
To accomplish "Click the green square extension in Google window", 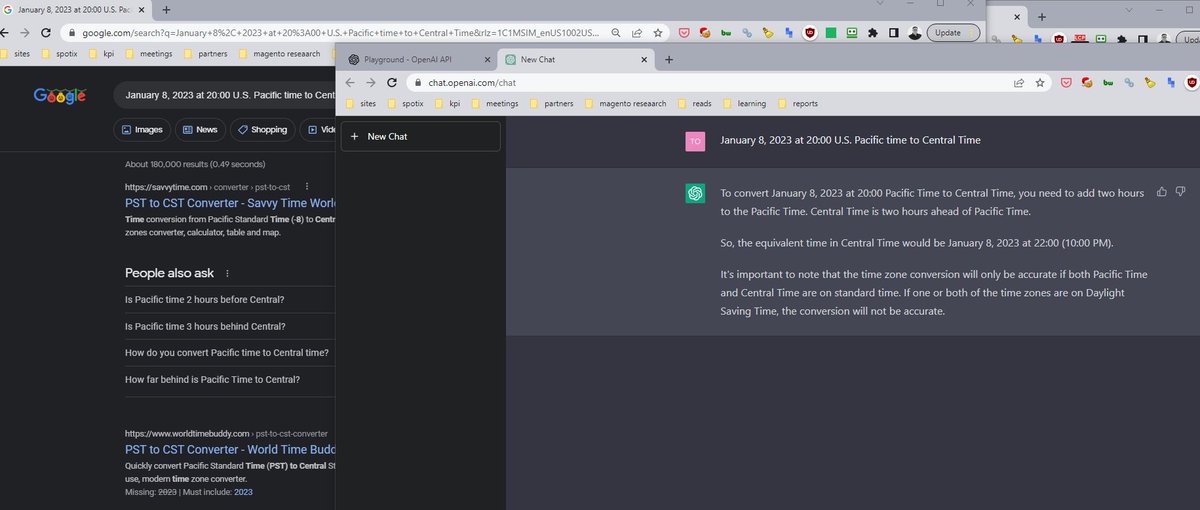I will pos(830,33).
